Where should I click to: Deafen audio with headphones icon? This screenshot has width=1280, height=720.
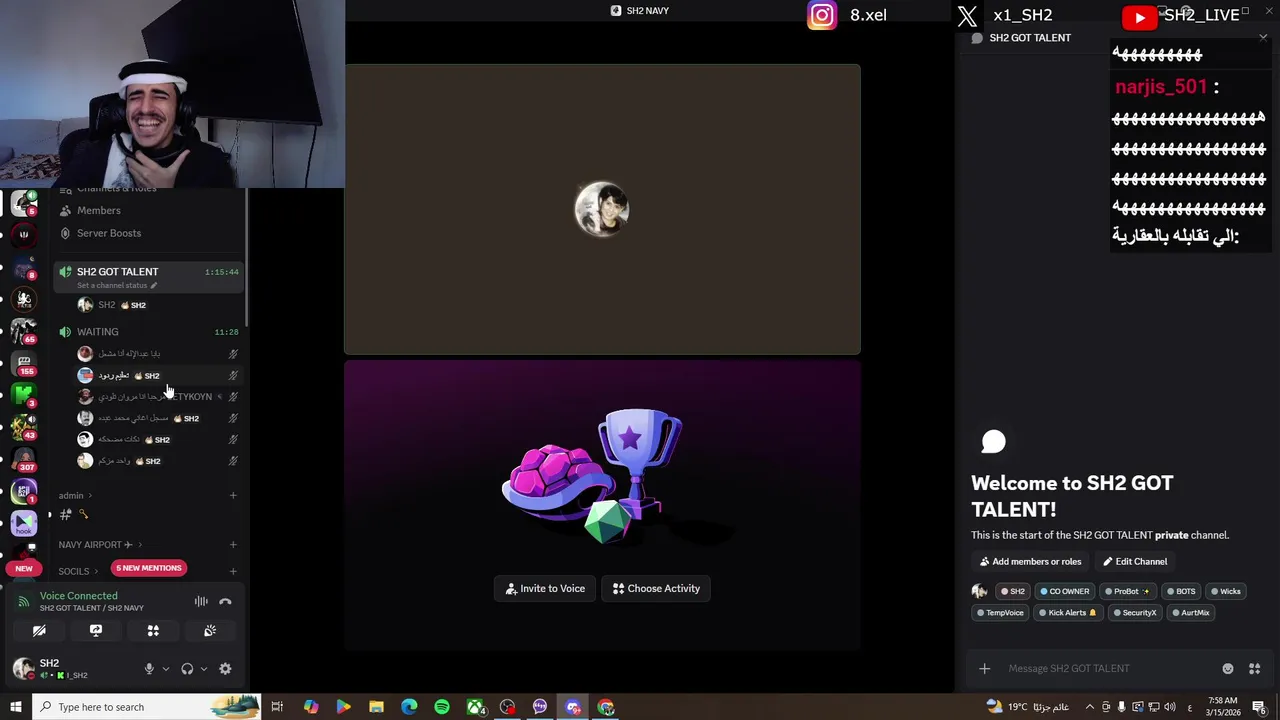pos(187,669)
